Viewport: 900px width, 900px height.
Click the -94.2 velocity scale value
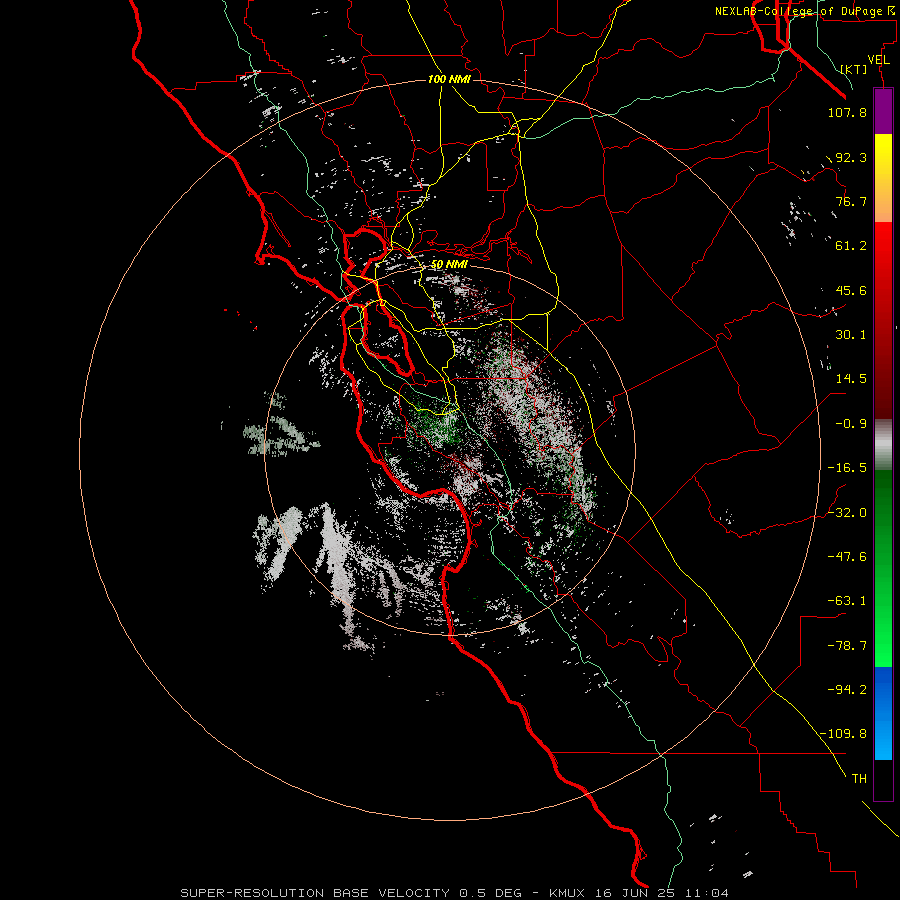[847, 690]
